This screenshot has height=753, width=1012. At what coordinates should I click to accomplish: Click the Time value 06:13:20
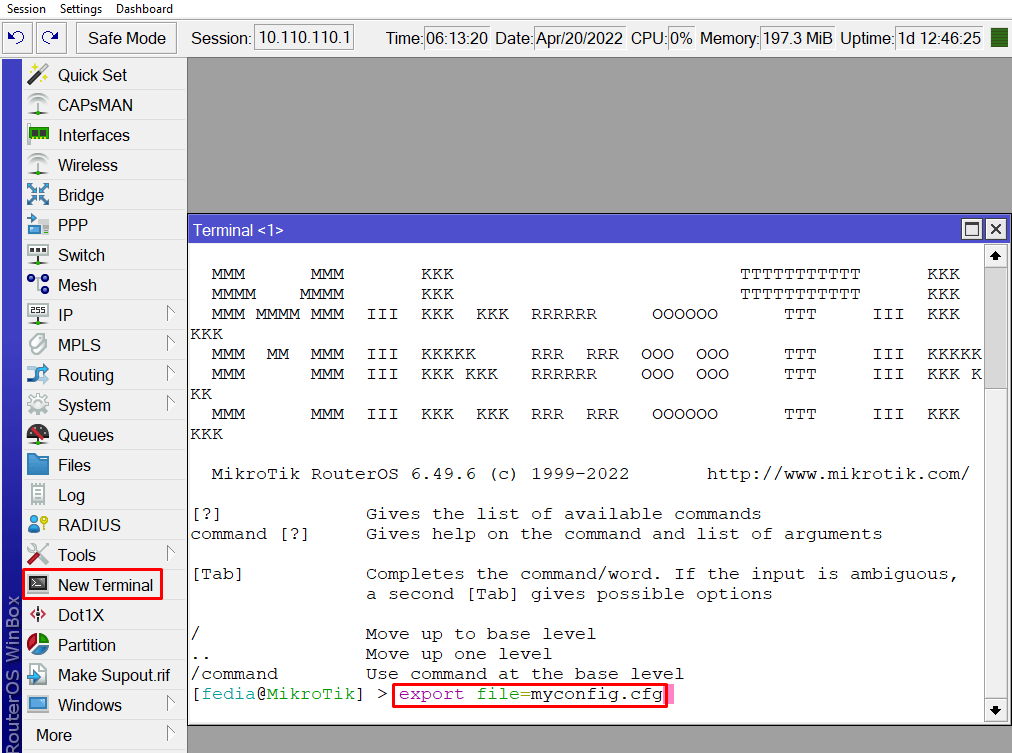[x=457, y=38]
